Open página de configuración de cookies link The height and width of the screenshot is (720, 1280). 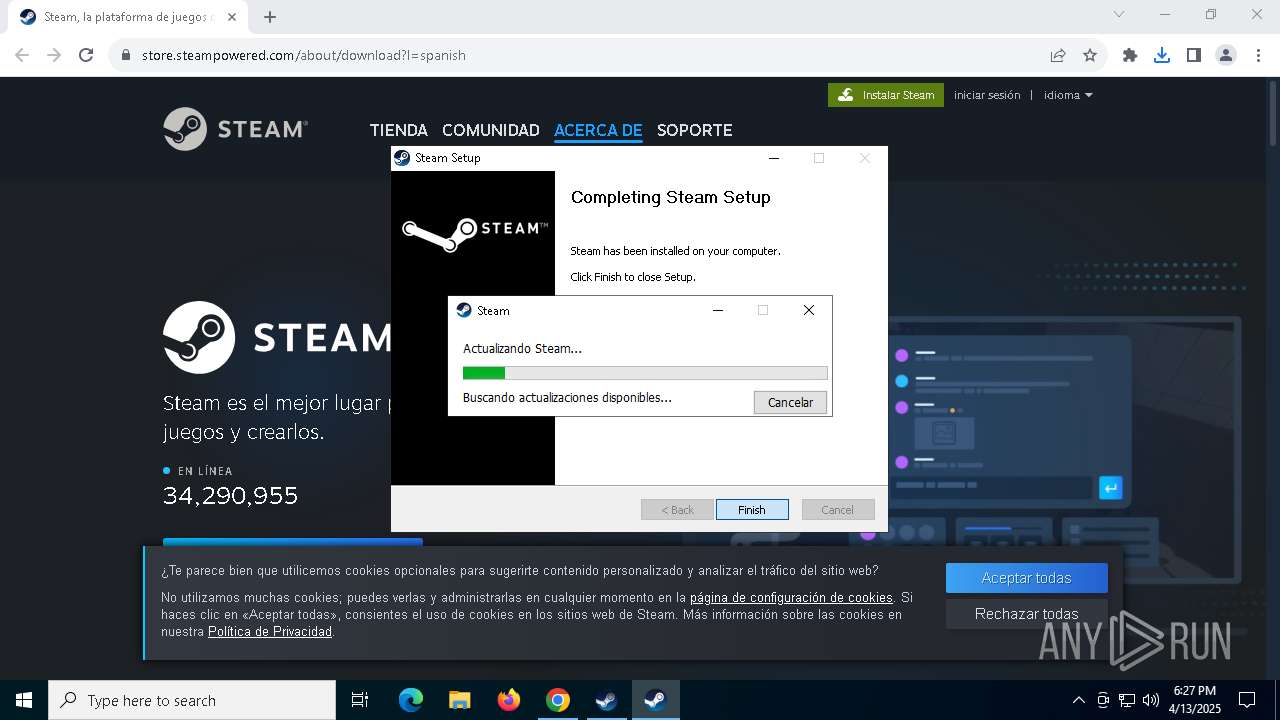click(x=791, y=598)
